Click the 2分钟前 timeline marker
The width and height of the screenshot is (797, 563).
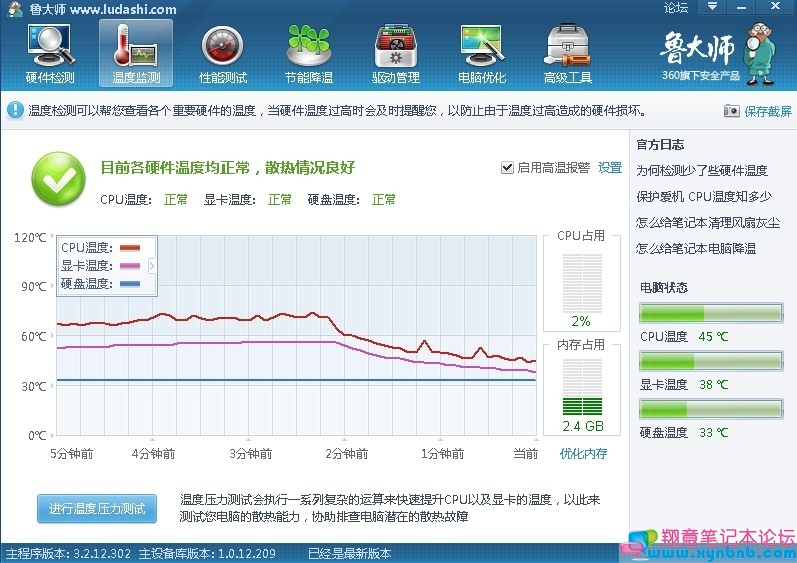pyautogui.click(x=347, y=453)
